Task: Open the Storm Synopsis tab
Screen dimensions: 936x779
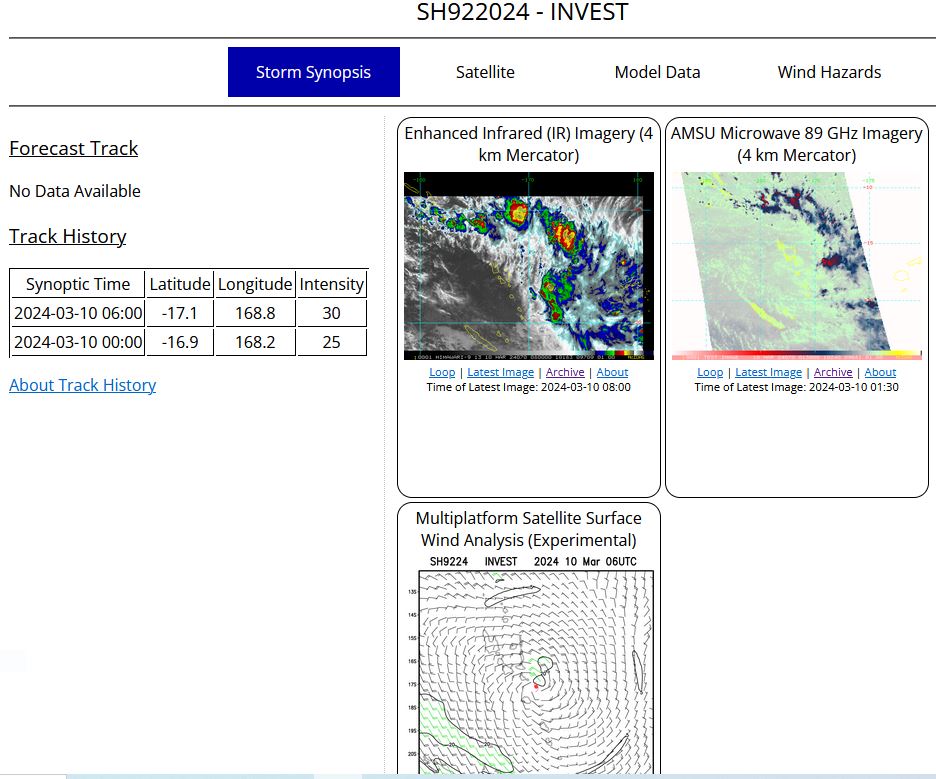Action: [313, 72]
